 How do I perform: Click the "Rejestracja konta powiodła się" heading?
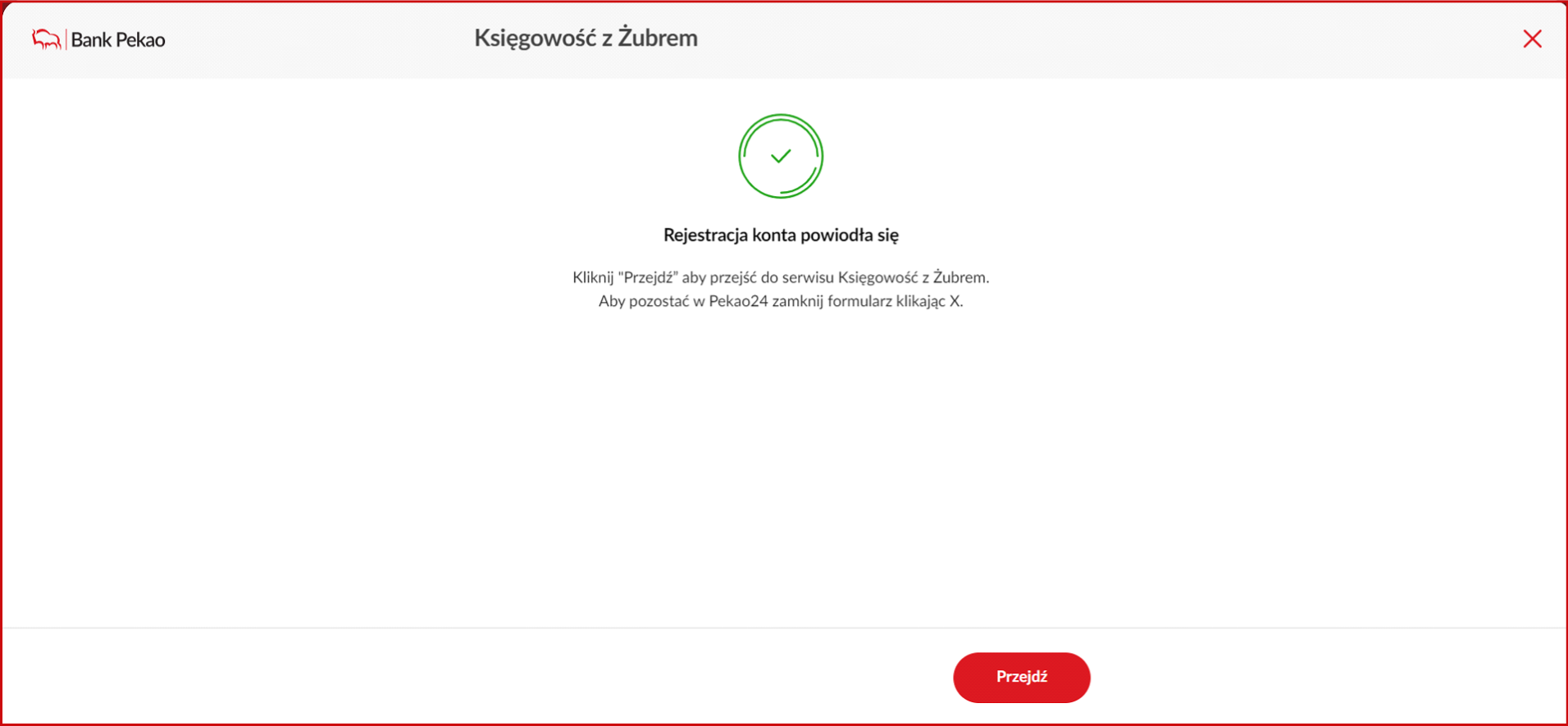(x=781, y=235)
